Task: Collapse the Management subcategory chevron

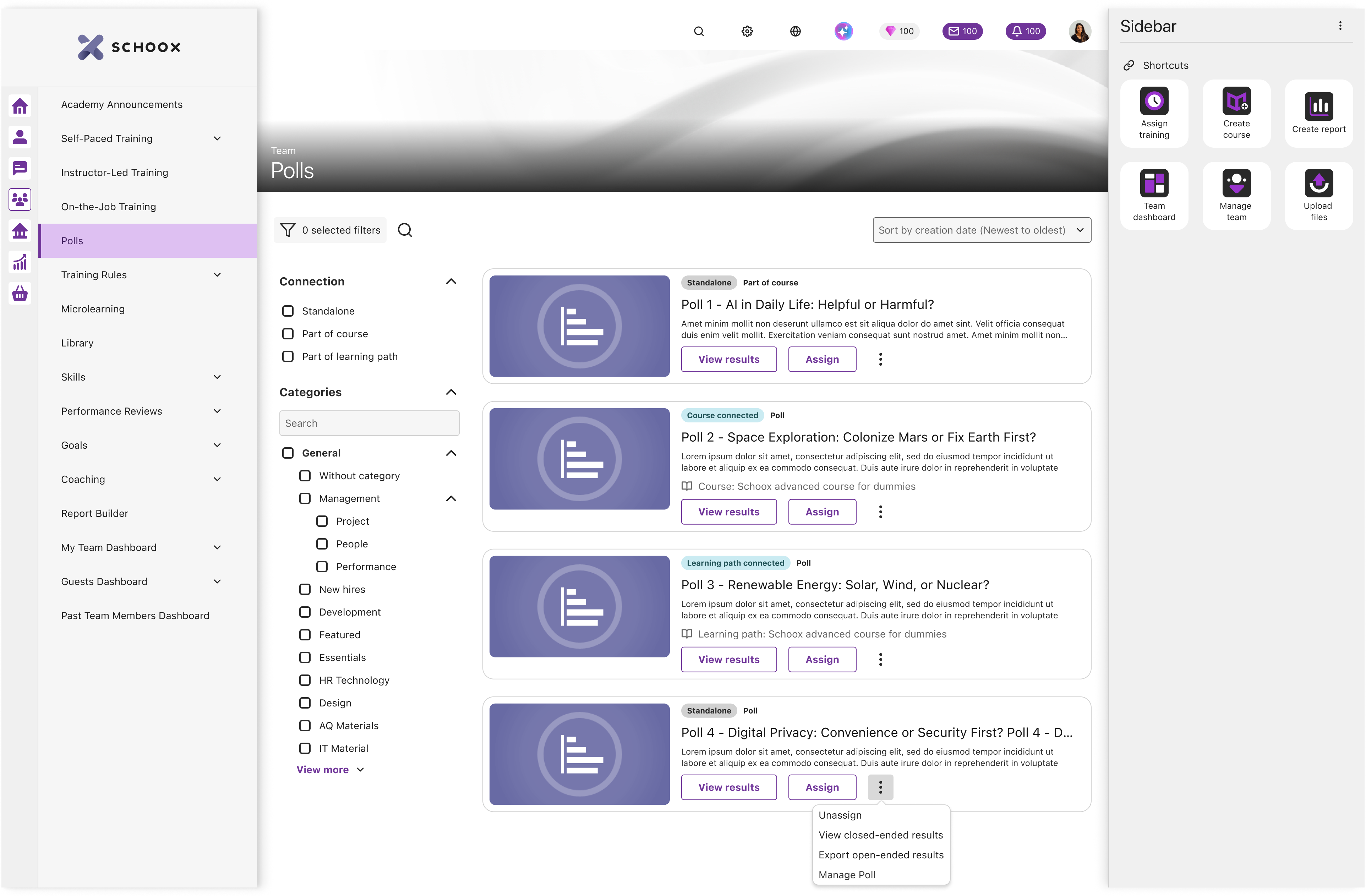Action: pyautogui.click(x=451, y=498)
